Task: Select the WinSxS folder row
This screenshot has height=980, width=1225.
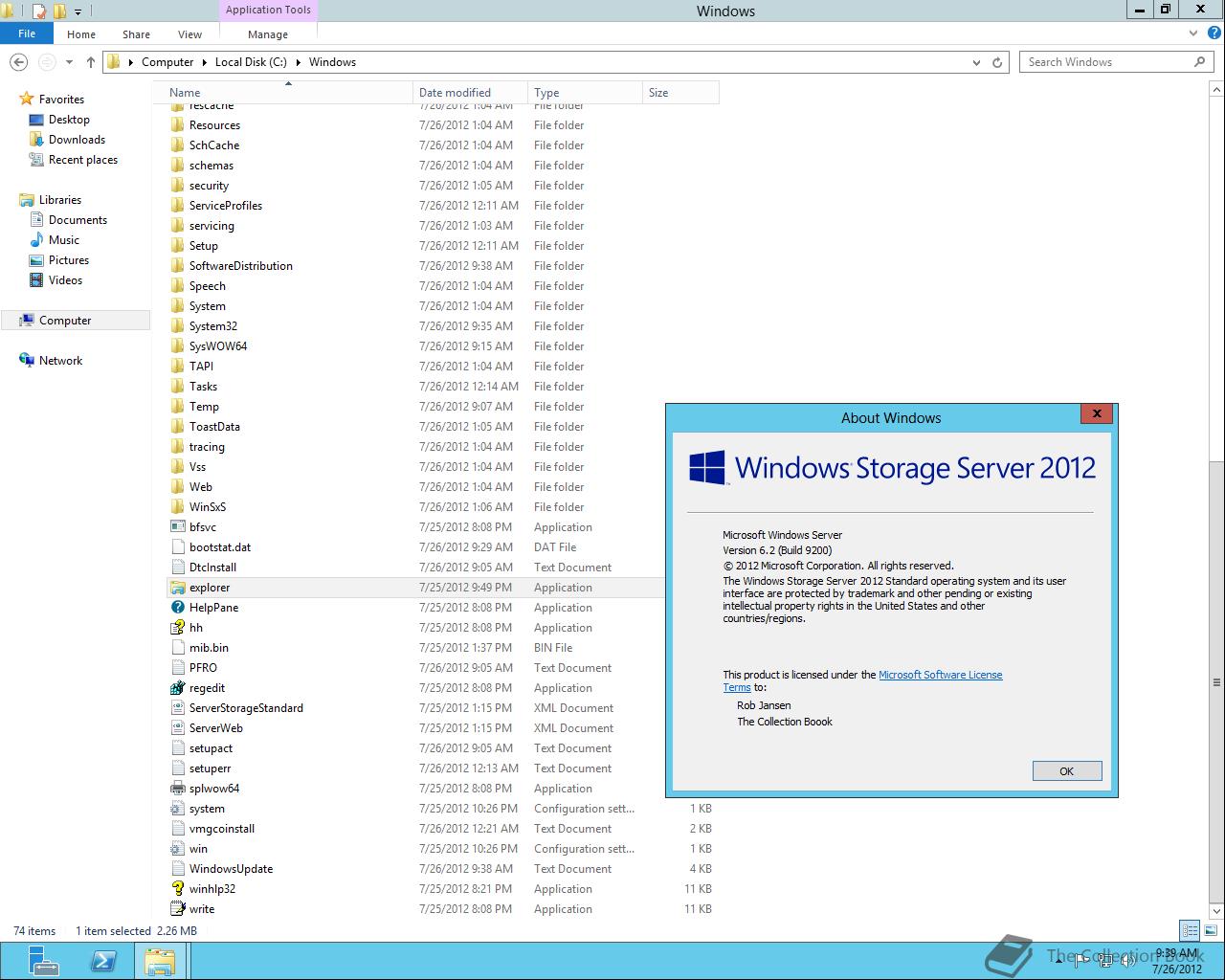Action: click(442, 507)
